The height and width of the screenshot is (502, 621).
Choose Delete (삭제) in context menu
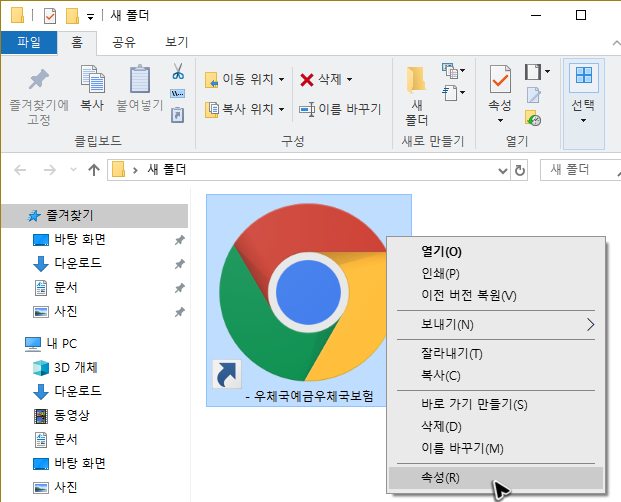point(496,427)
